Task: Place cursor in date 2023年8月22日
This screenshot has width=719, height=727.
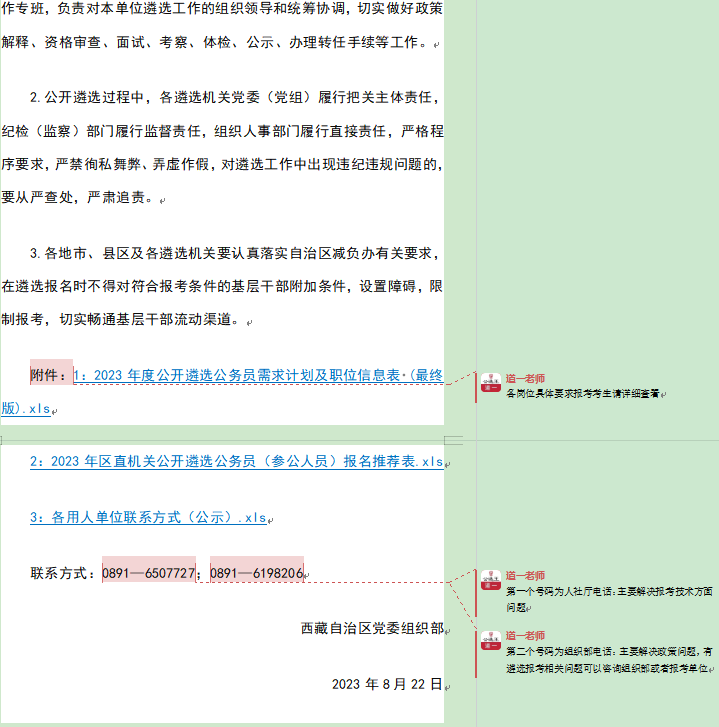Action: 386,684
